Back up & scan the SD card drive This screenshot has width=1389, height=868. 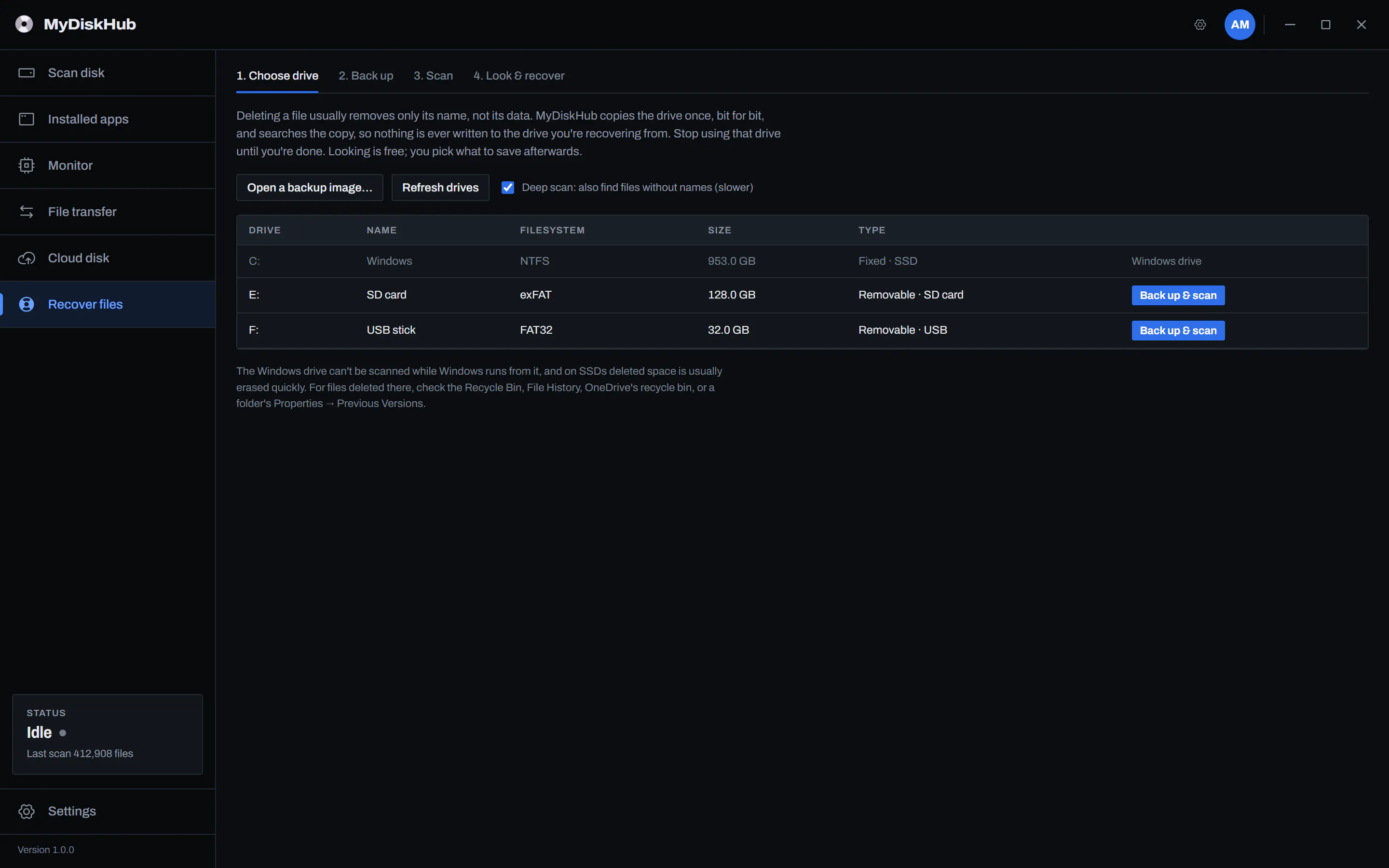tap(1178, 296)
